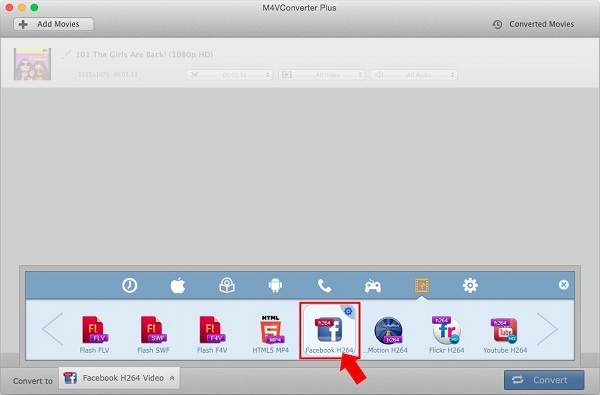Open Facebook H264 profile settings gear
600x395 pixels.
[x=348, y=311]
